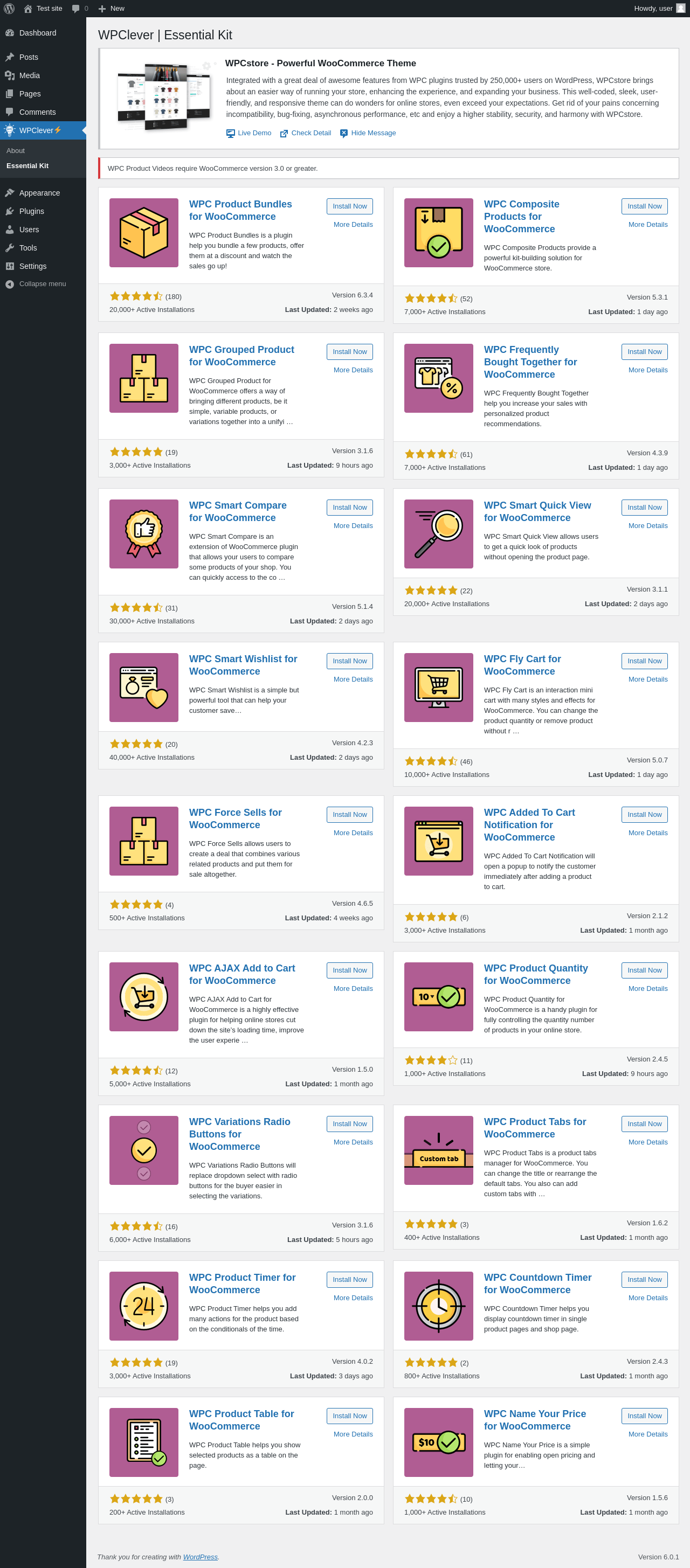Click the WordPress logo in admin bar

9,9
